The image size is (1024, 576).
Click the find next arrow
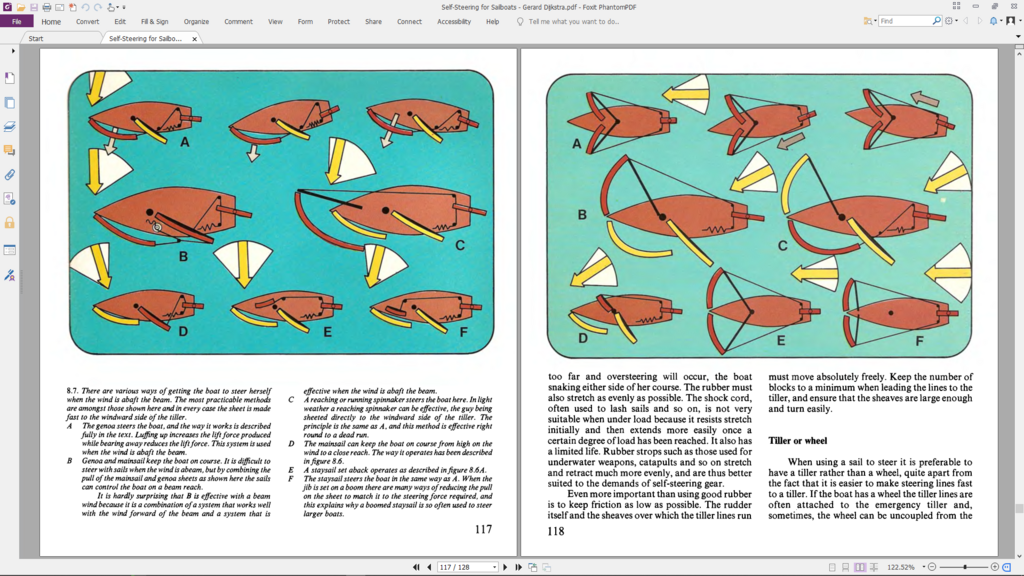980,21
